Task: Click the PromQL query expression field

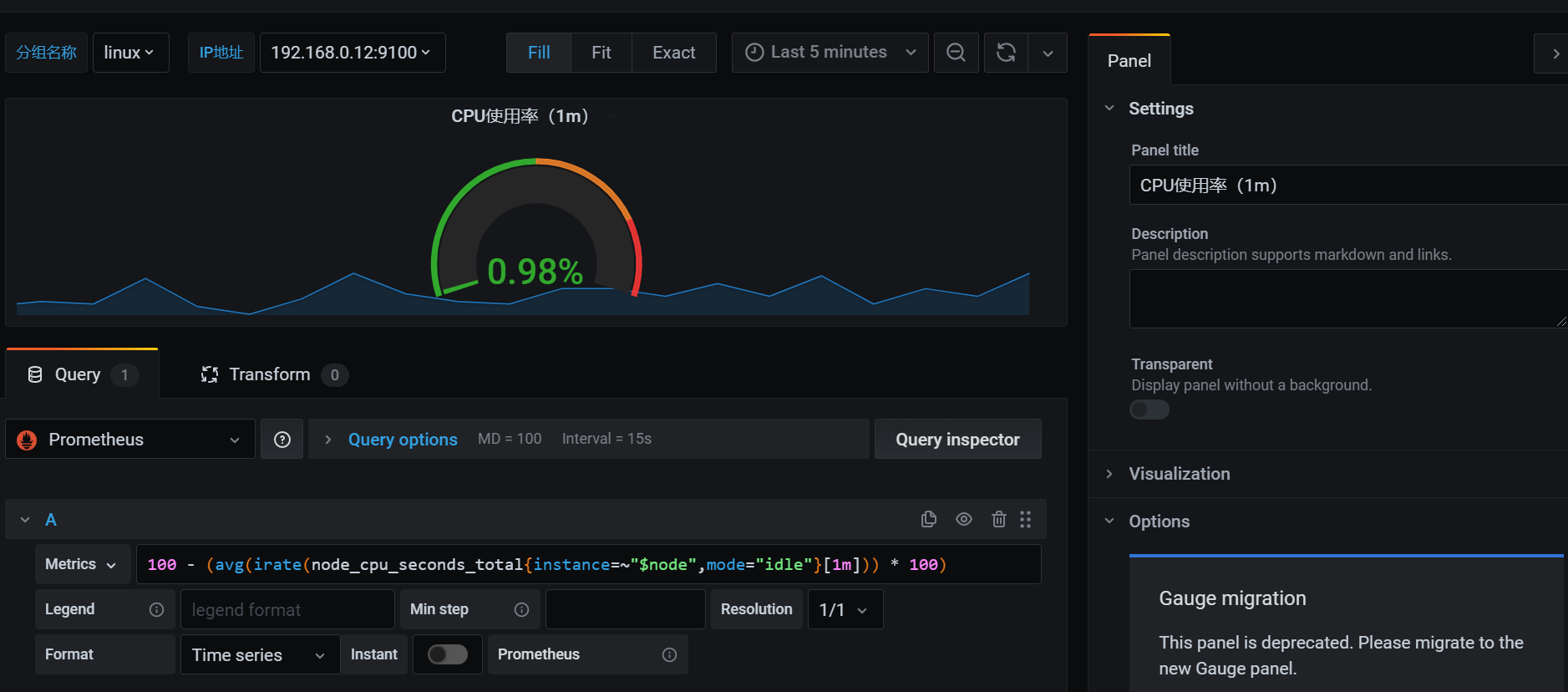Action: pos(589,564)
